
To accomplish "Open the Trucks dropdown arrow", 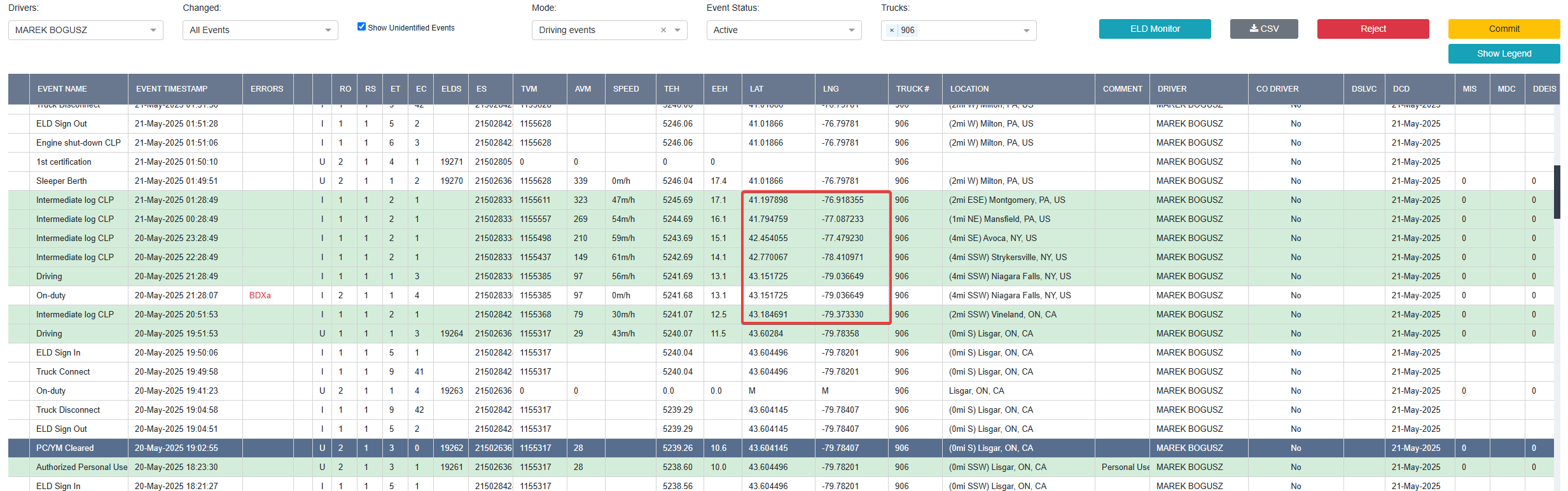I will [x=1026, y=31].
